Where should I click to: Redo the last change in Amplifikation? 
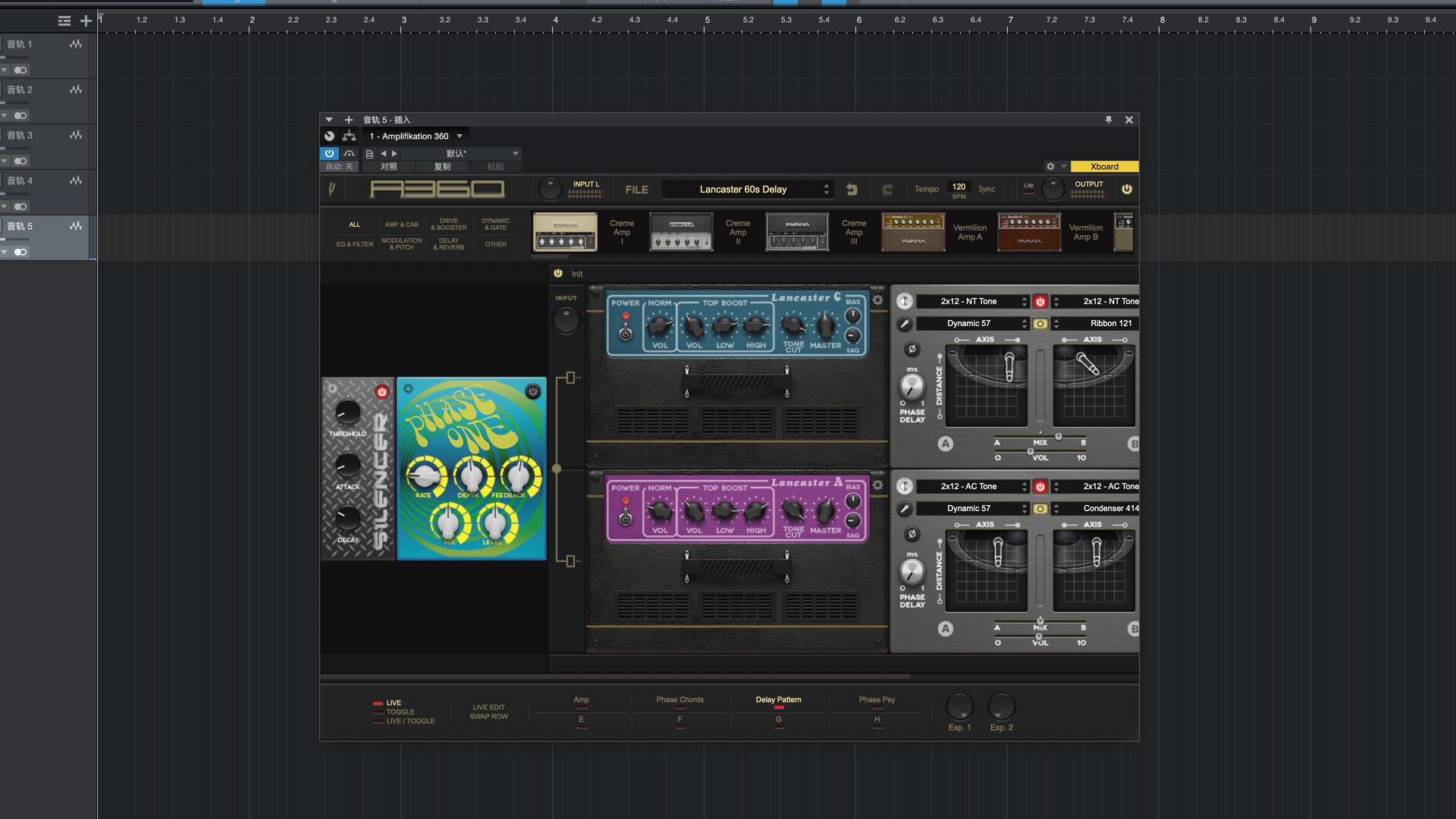coord(887,190)
